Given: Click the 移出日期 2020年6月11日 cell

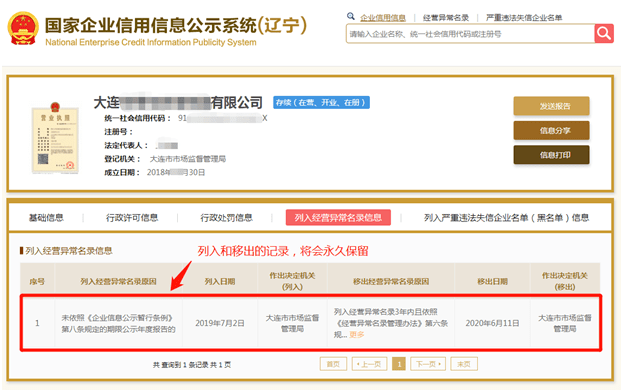Looking at the screenshot, I should 492,323.
